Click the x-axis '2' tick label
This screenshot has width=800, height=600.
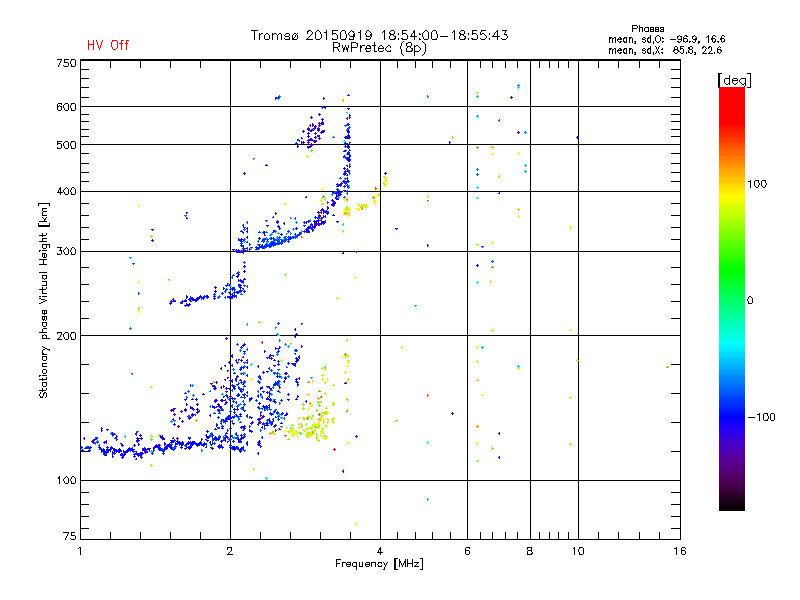pos(230,551)
